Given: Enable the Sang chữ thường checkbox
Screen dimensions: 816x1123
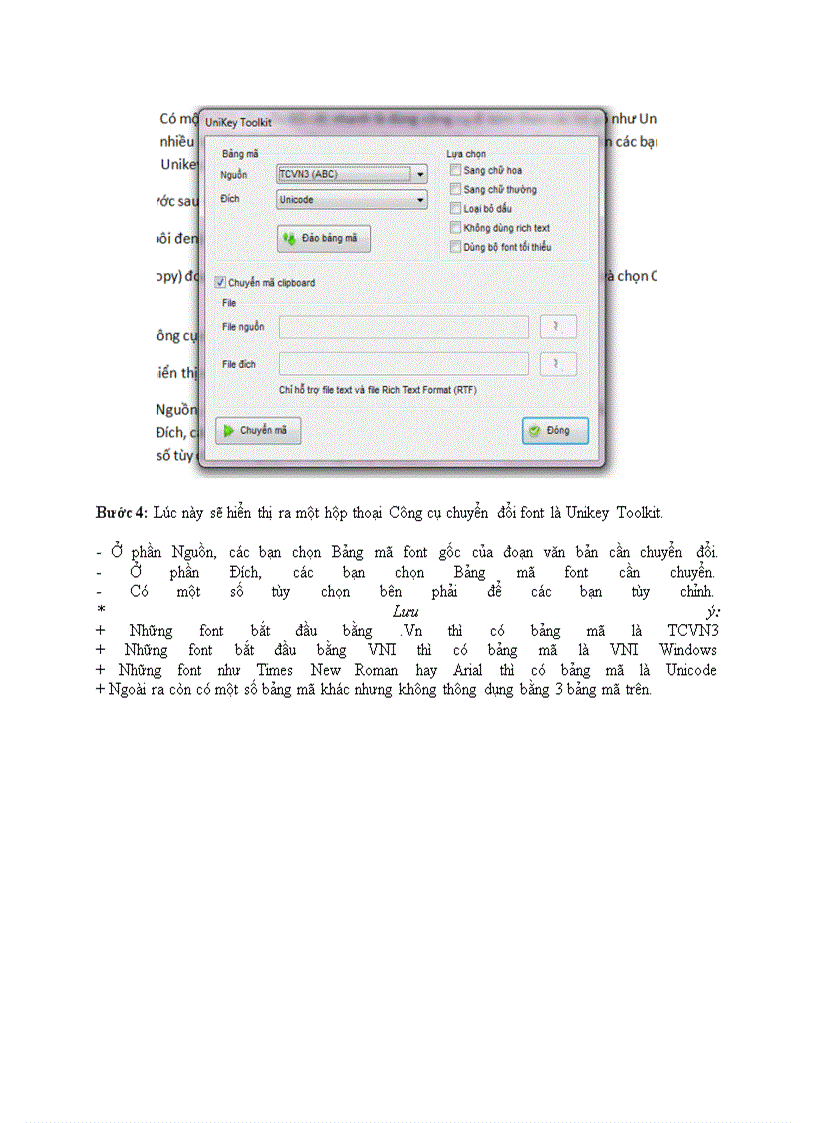Looking at the screenshot, I should click(456, 189).
